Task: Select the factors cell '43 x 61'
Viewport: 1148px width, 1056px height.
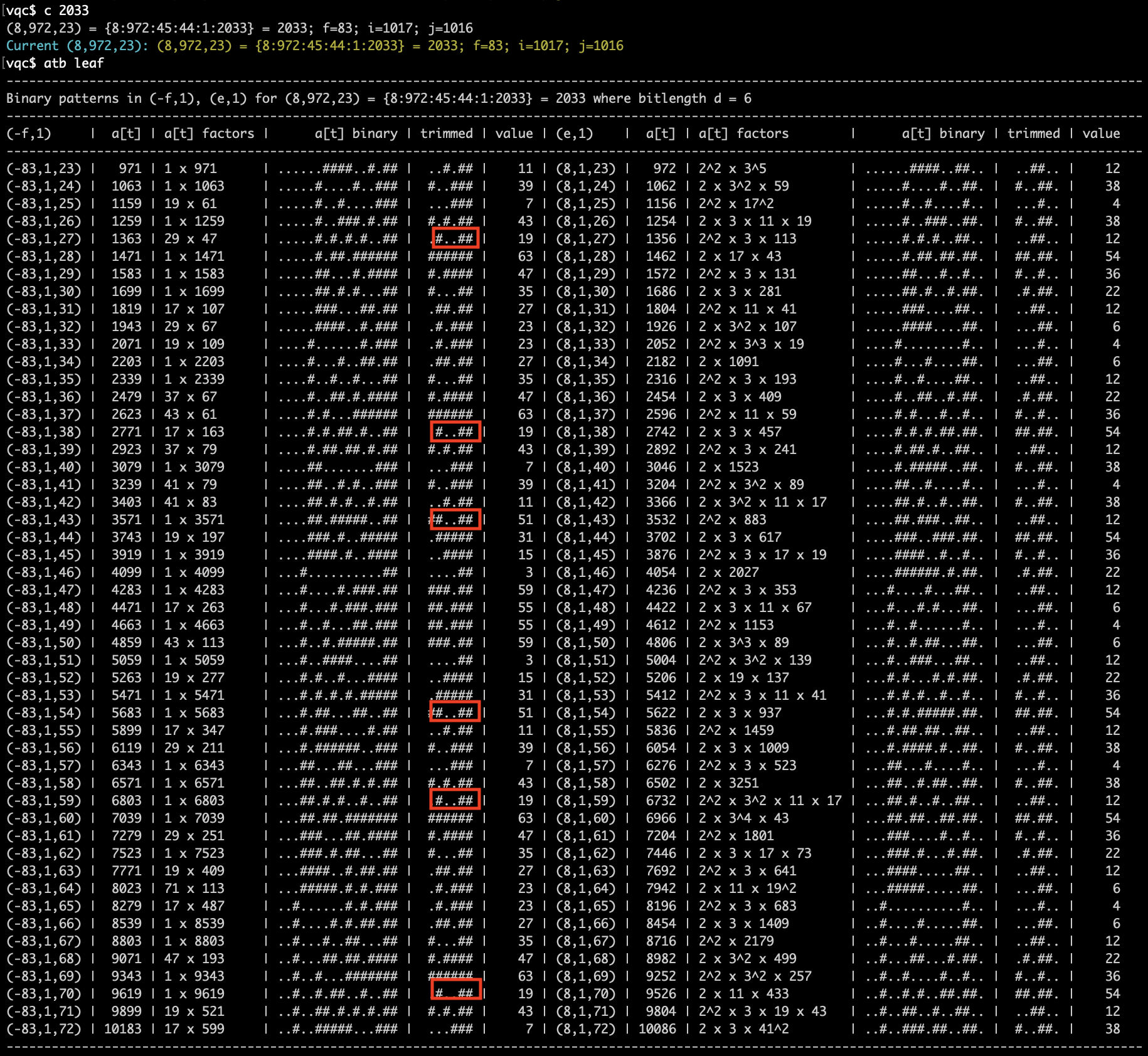Action: tap(191, 414)
